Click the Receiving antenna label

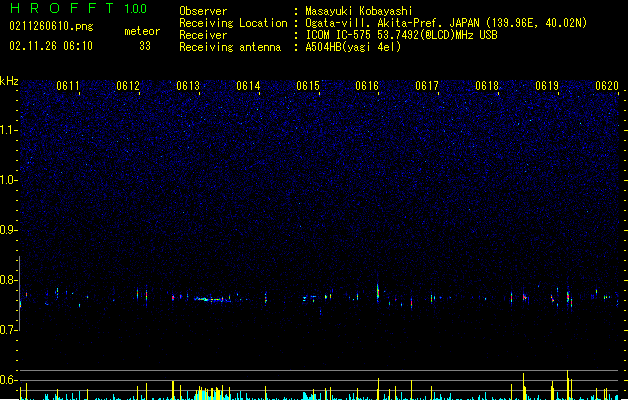pos(230,47)
